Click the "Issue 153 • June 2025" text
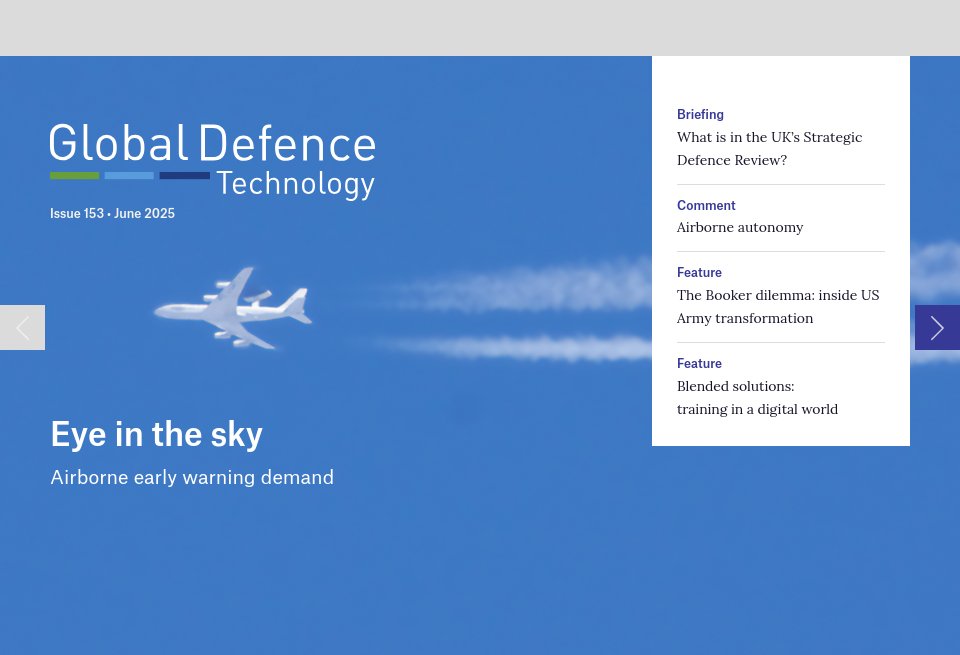The width and height of the screenshot is (960, 655). click(x=112, y=213)
